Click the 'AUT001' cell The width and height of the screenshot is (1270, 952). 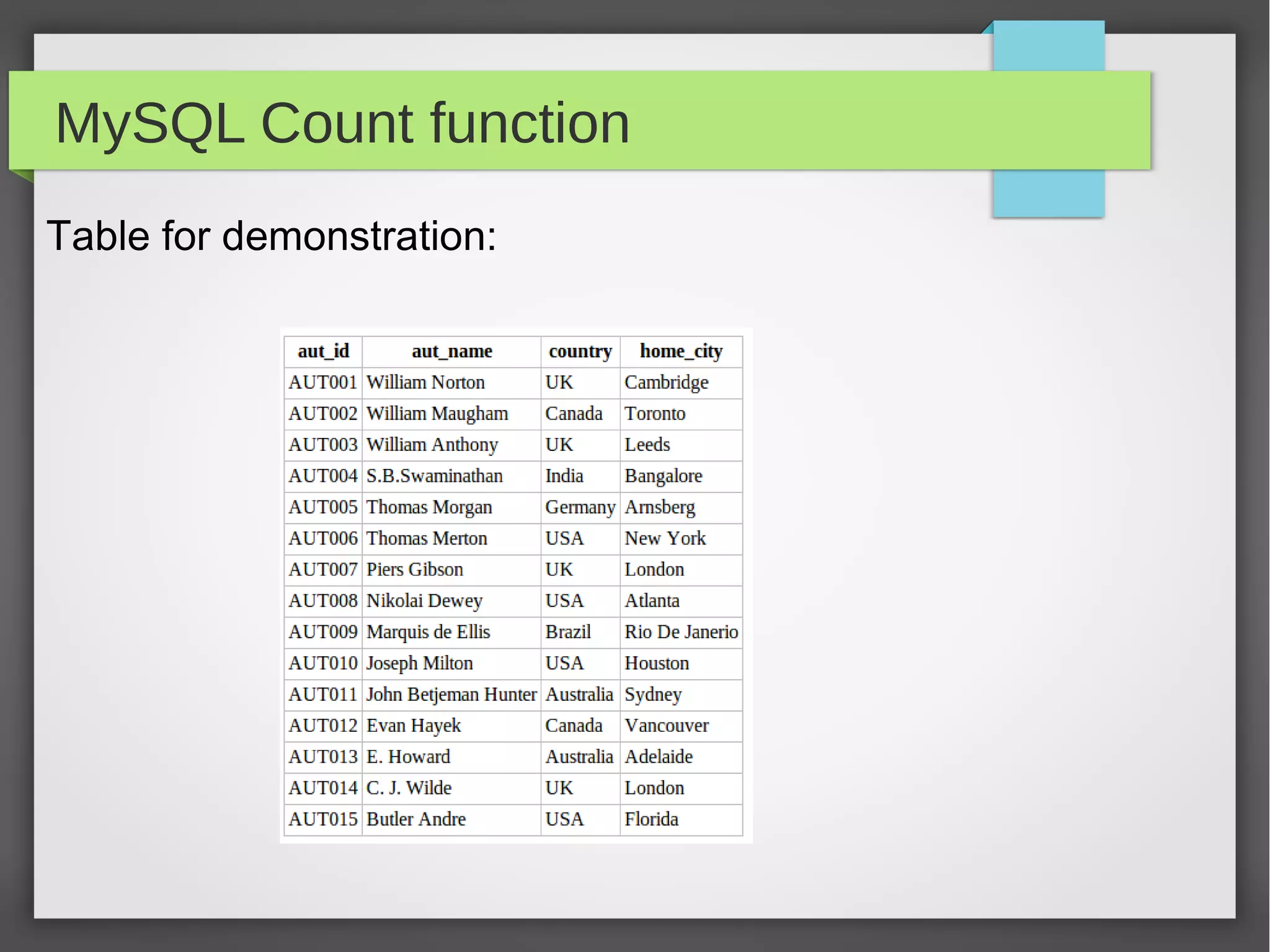point(323,383)
